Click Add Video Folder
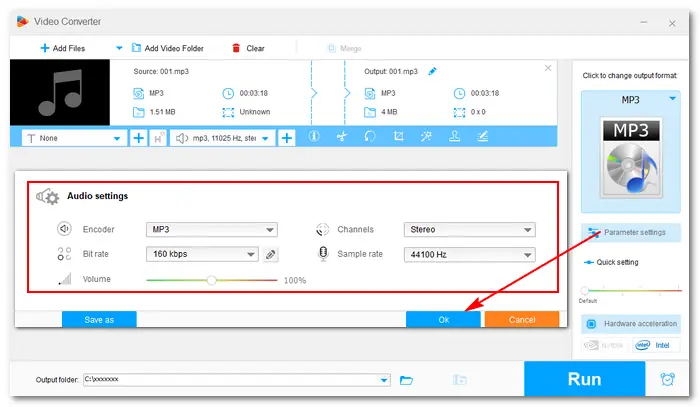The width and height of the screenshot is (700, 407). [168, 48]
